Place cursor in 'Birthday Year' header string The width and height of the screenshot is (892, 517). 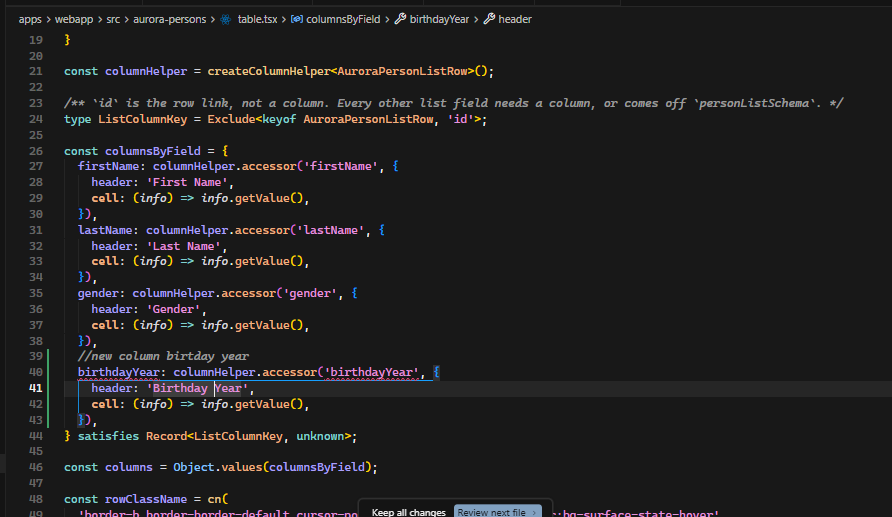pos(197,388)
